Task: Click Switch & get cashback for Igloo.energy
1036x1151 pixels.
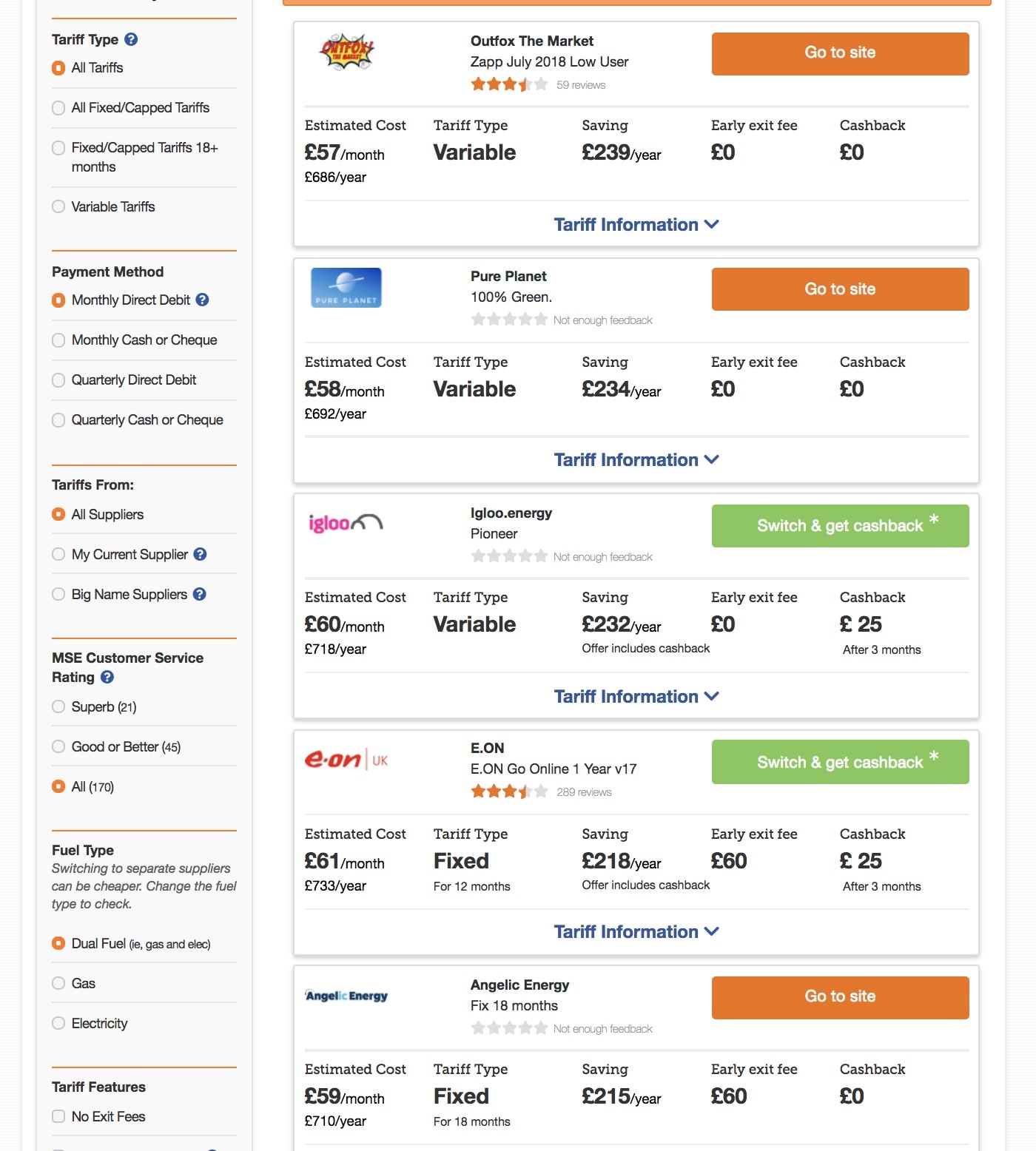Action: pos(840,526)
